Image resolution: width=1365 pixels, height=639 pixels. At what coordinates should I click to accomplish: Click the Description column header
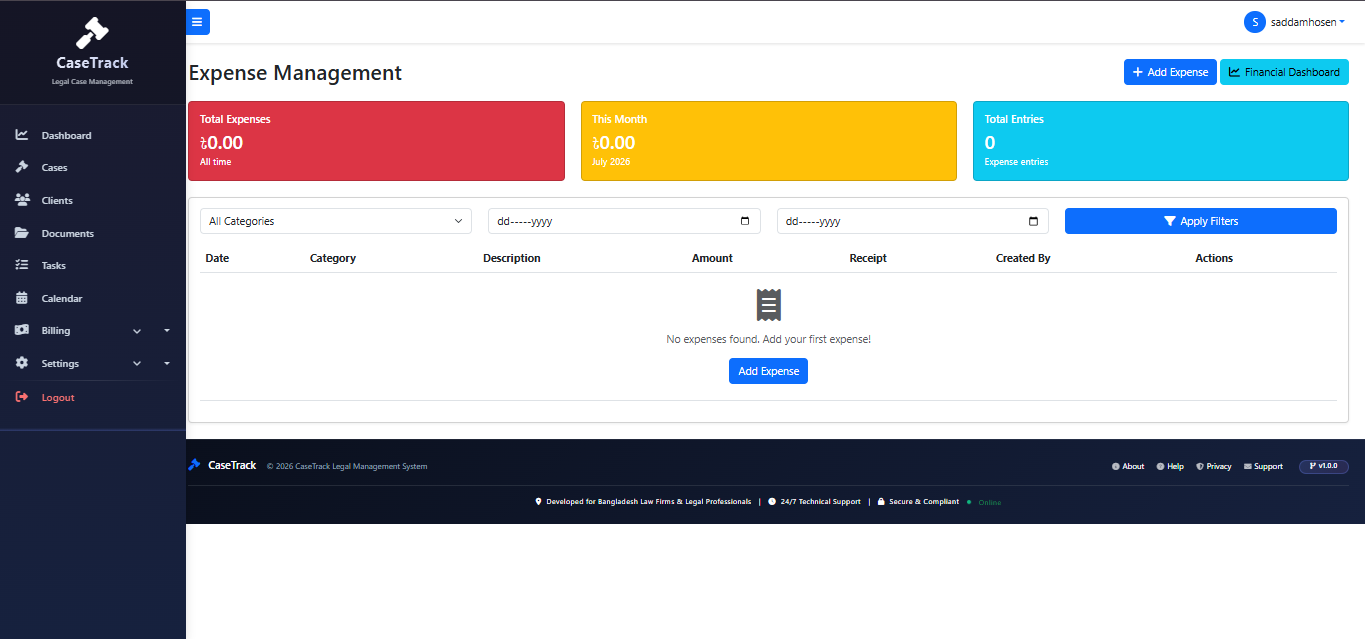point(512,258)
